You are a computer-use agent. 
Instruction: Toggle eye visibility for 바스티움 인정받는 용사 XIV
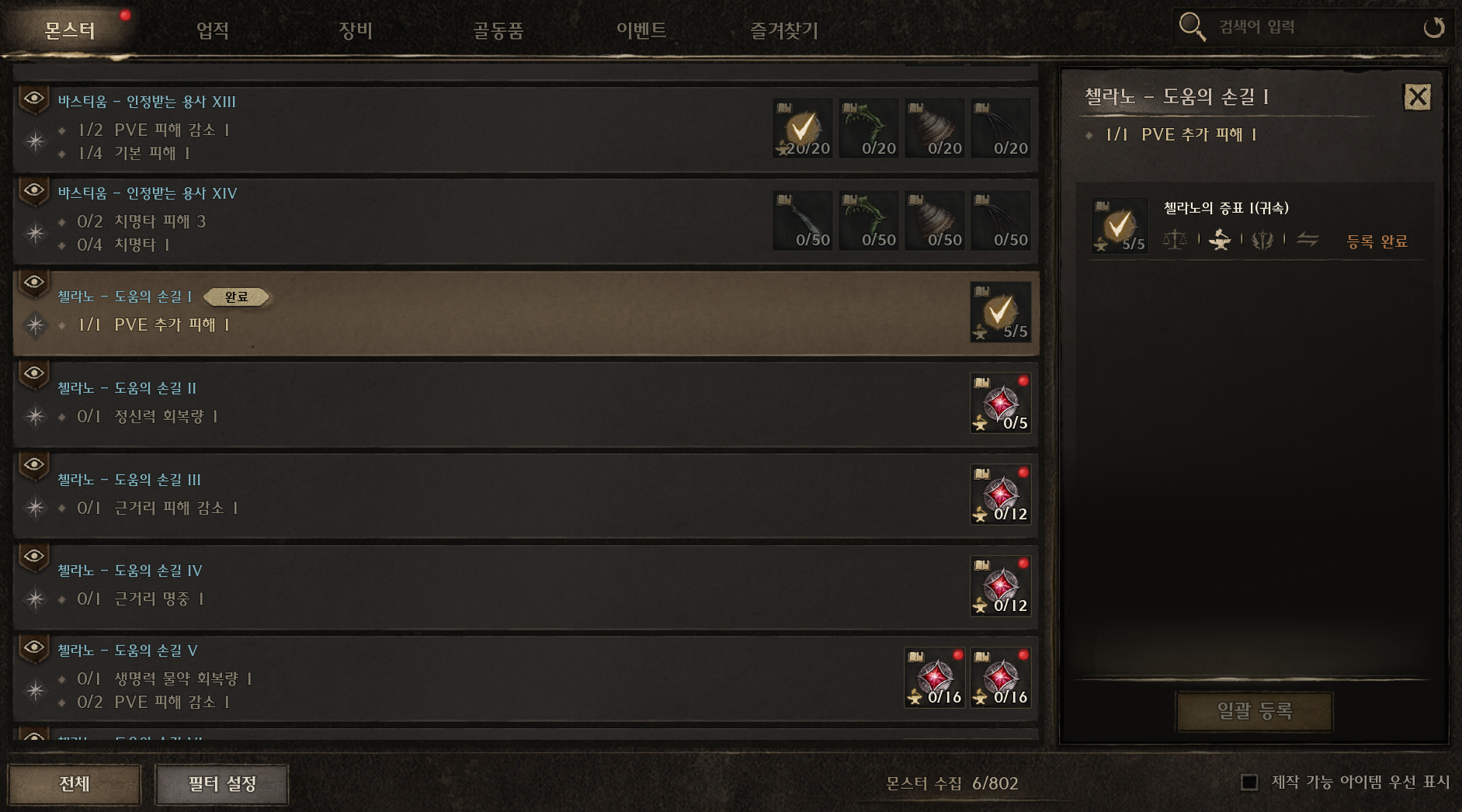click(33, 191)
